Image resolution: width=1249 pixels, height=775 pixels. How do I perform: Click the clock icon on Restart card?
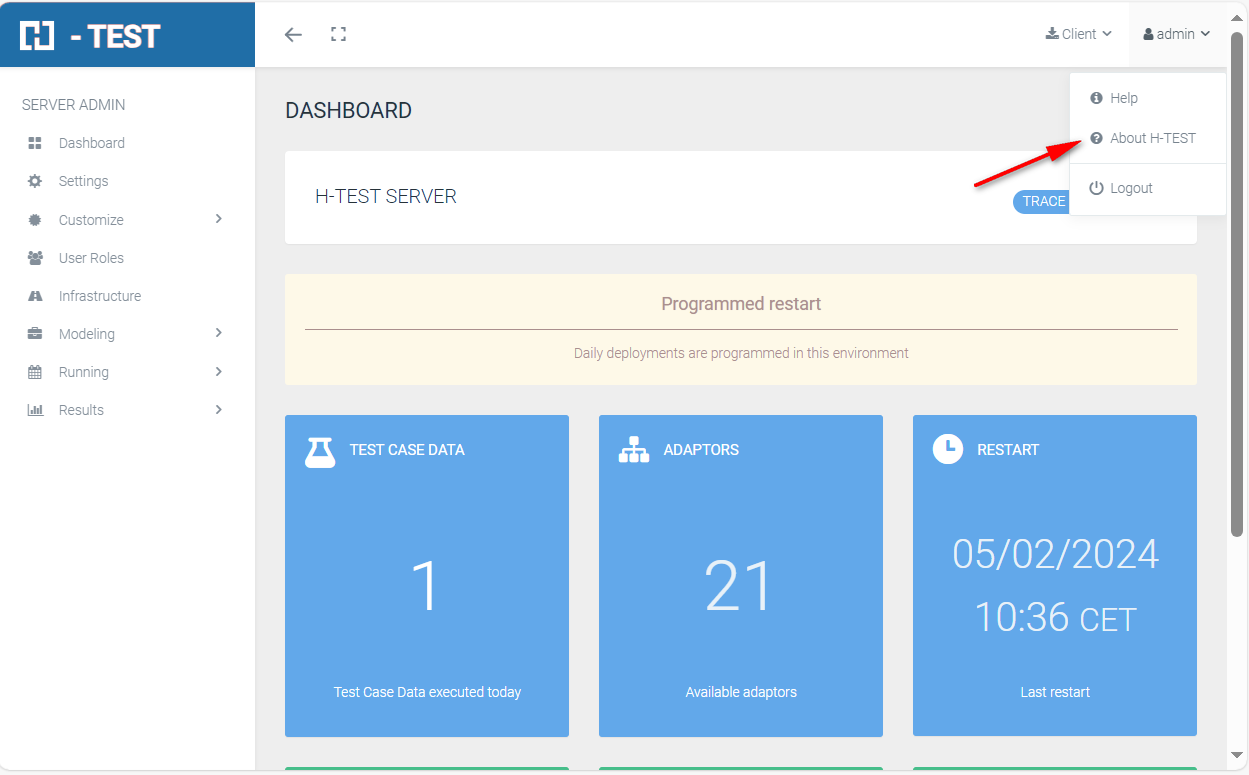[948, 449]
